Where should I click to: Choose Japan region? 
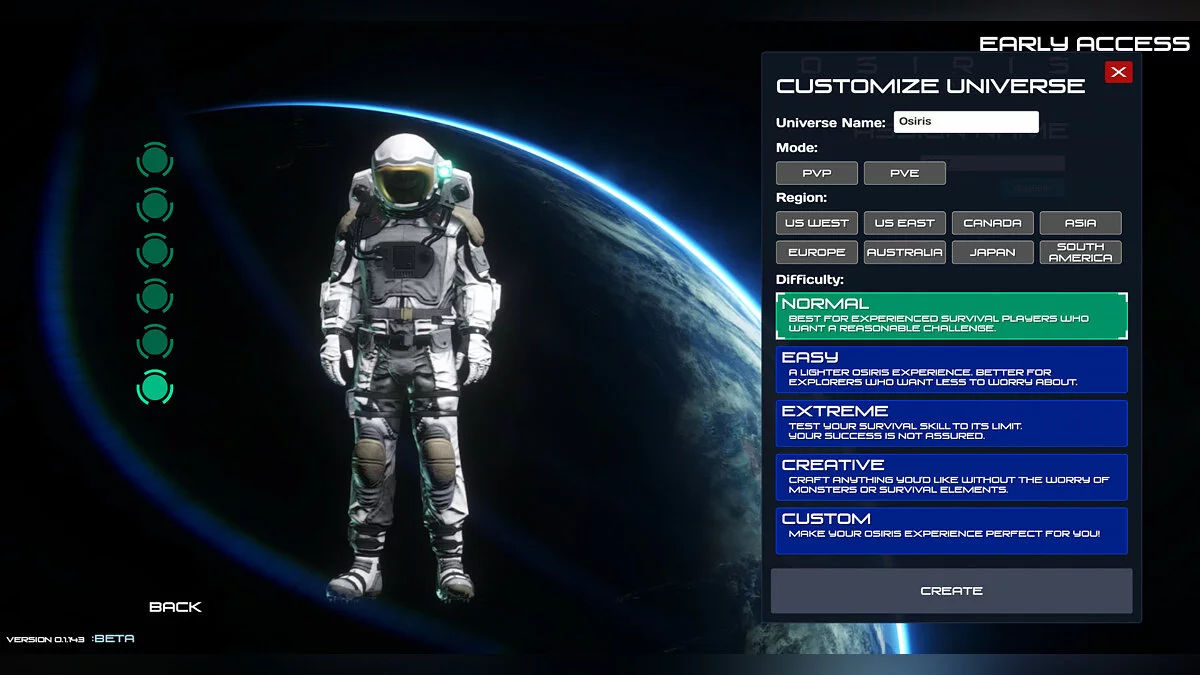coord(993,253)
